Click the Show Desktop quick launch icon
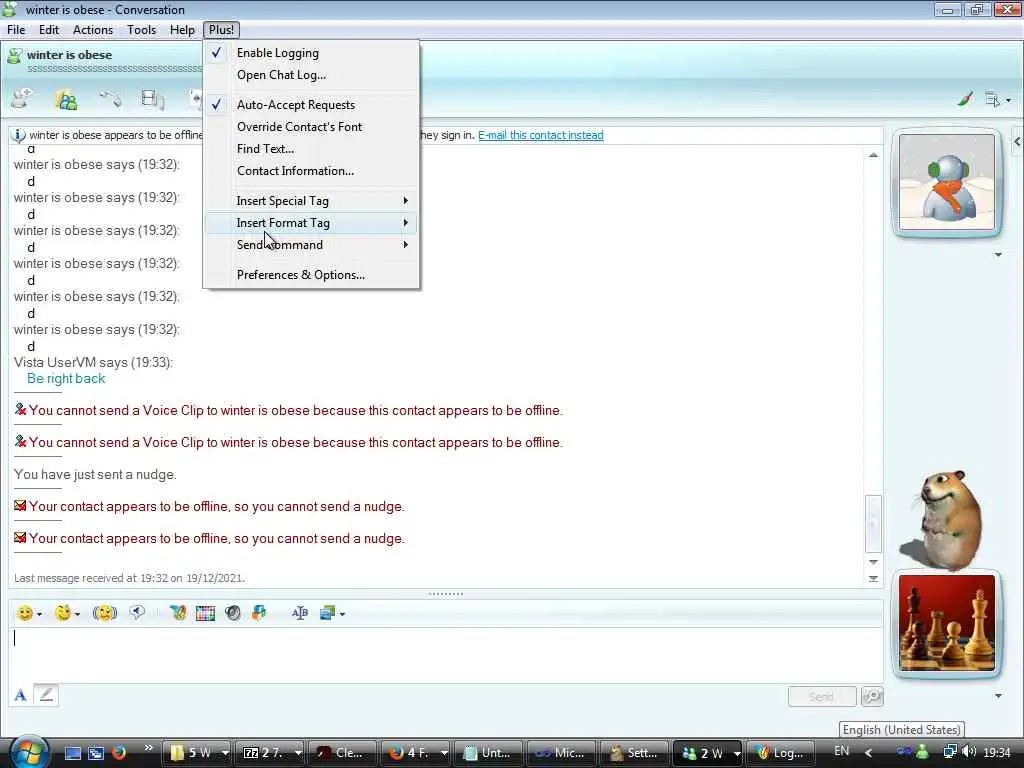 (x=72, y=753)
